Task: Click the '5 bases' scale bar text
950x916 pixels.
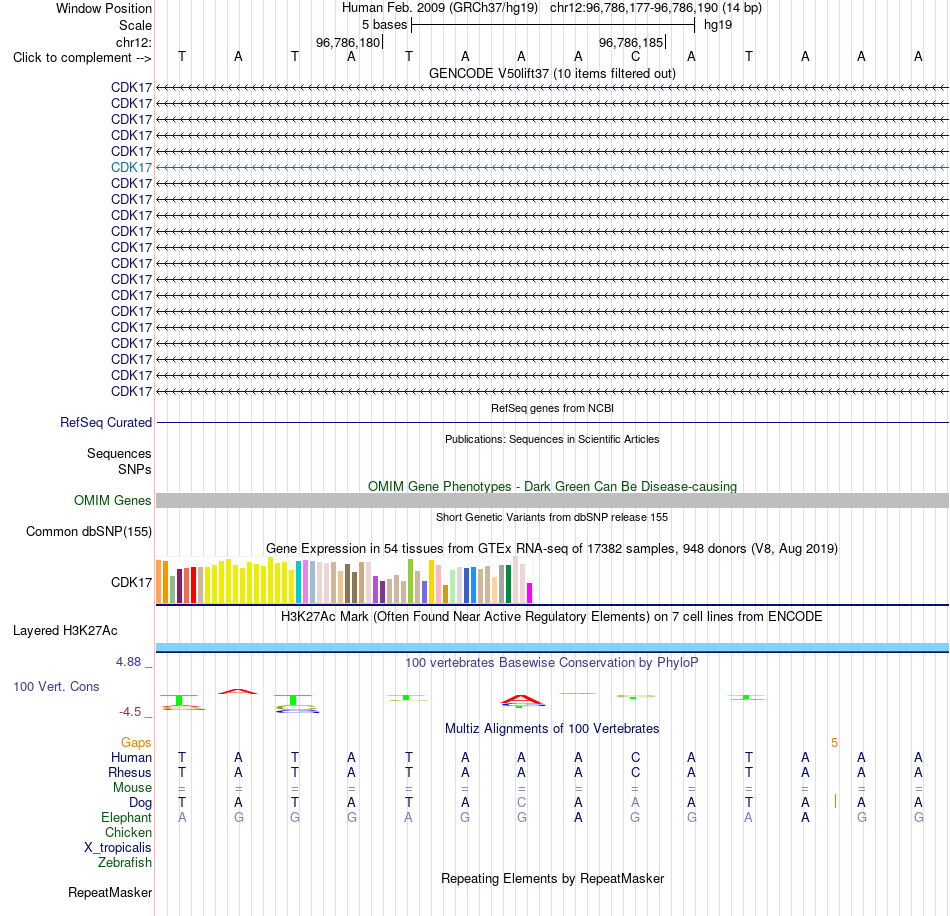Action: 384,25
